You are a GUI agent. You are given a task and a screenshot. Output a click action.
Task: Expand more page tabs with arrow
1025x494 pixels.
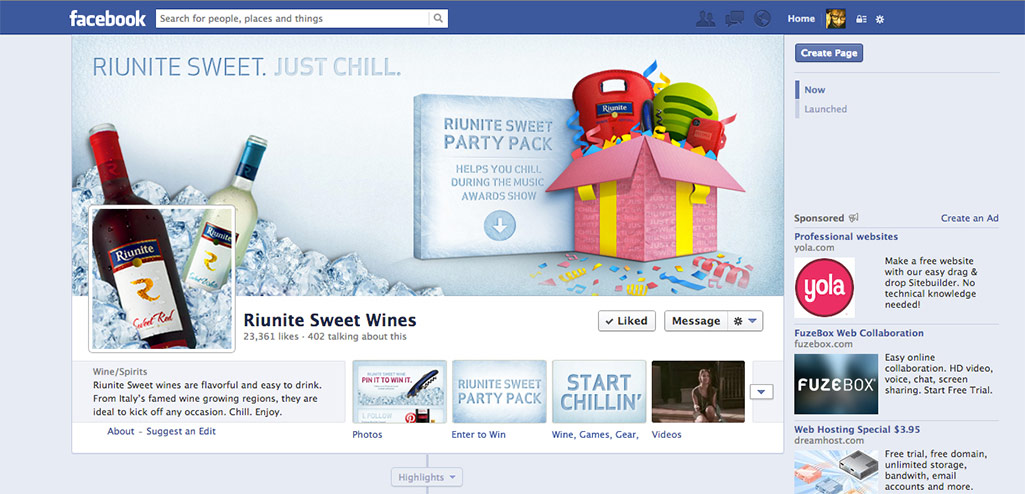pyautogui.click(x=762, y=392)
